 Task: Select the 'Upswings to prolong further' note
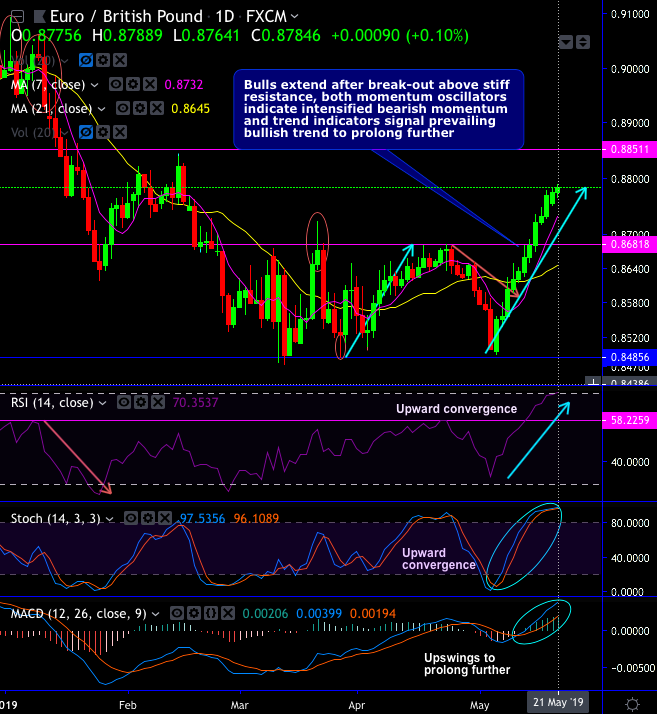(467, 664)
